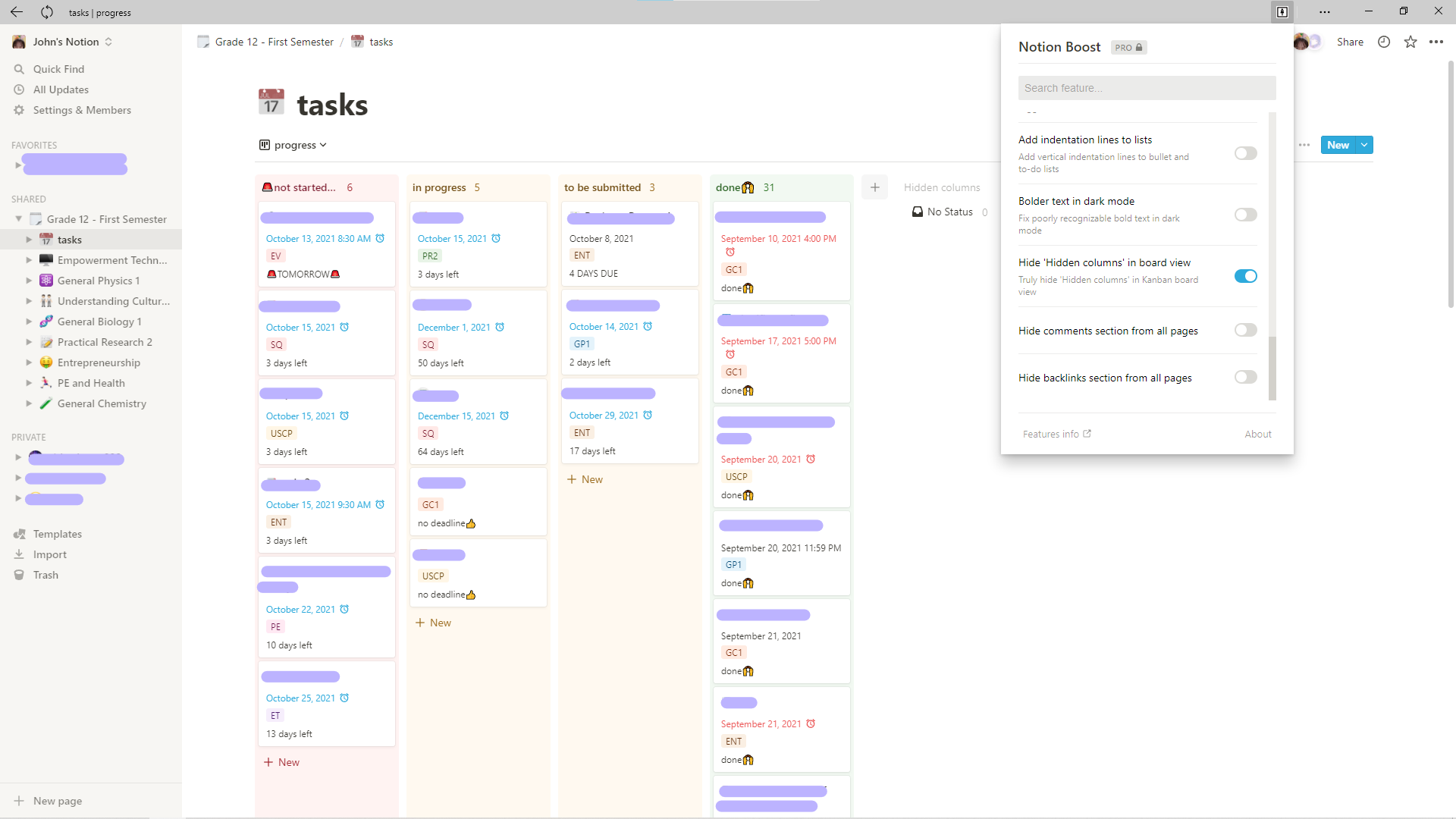Viewport: 1456px width, 819px height.
Task: Open page history via clock icon
Action: coord(1383,42)
